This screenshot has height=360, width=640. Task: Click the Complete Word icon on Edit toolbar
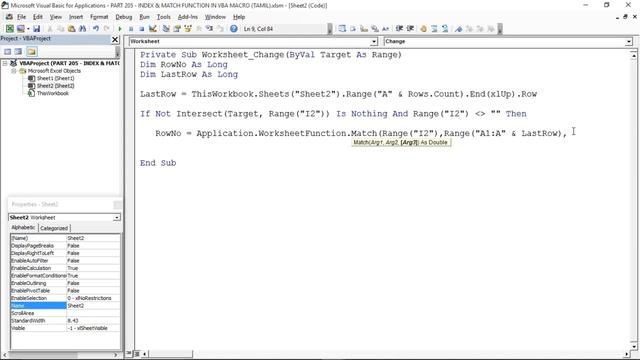385,29
